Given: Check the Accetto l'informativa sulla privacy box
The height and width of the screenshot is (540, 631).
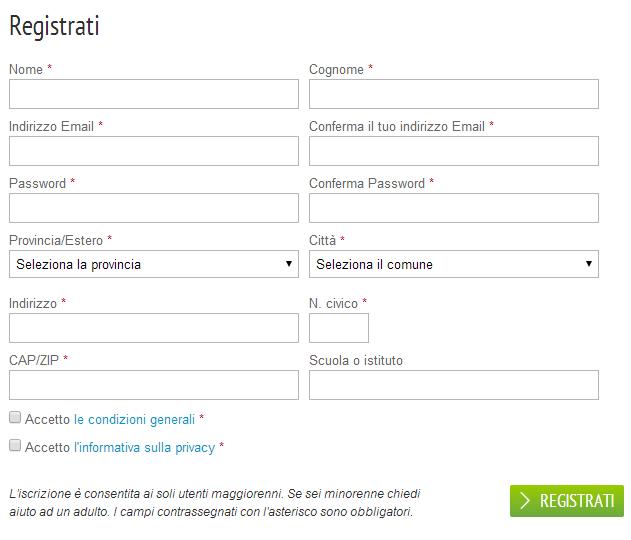Looking at the screenshot, I should 15,445.
